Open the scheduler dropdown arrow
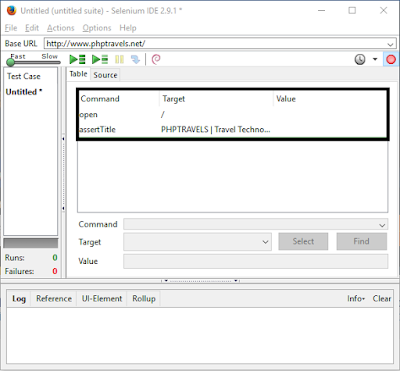The width and height of the screenshot is (400, 371). [375, 59]
